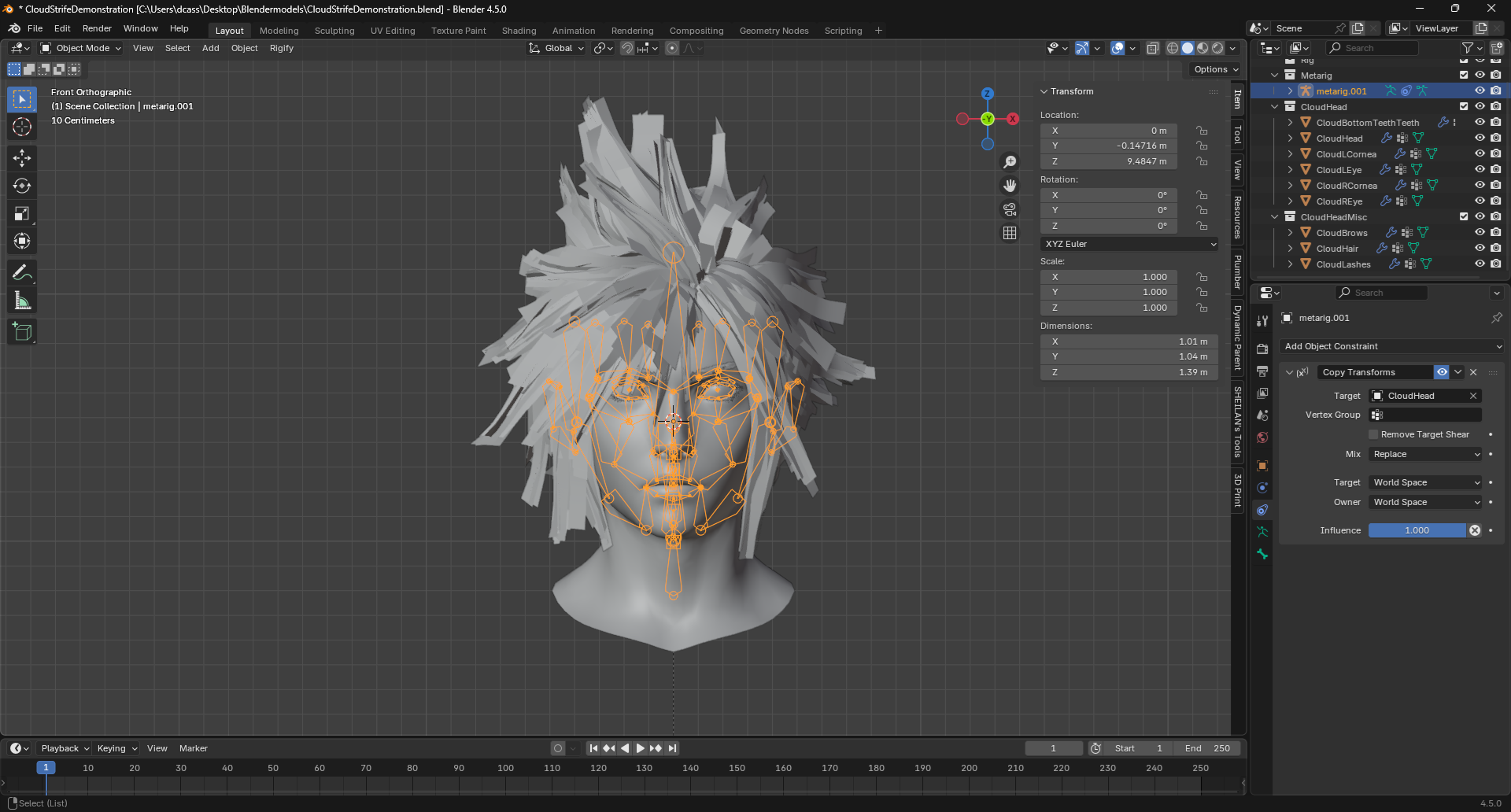Toggle visibility of metarig.001 in outliner
1511x812 pixels.
click(x=1480, y=90)
